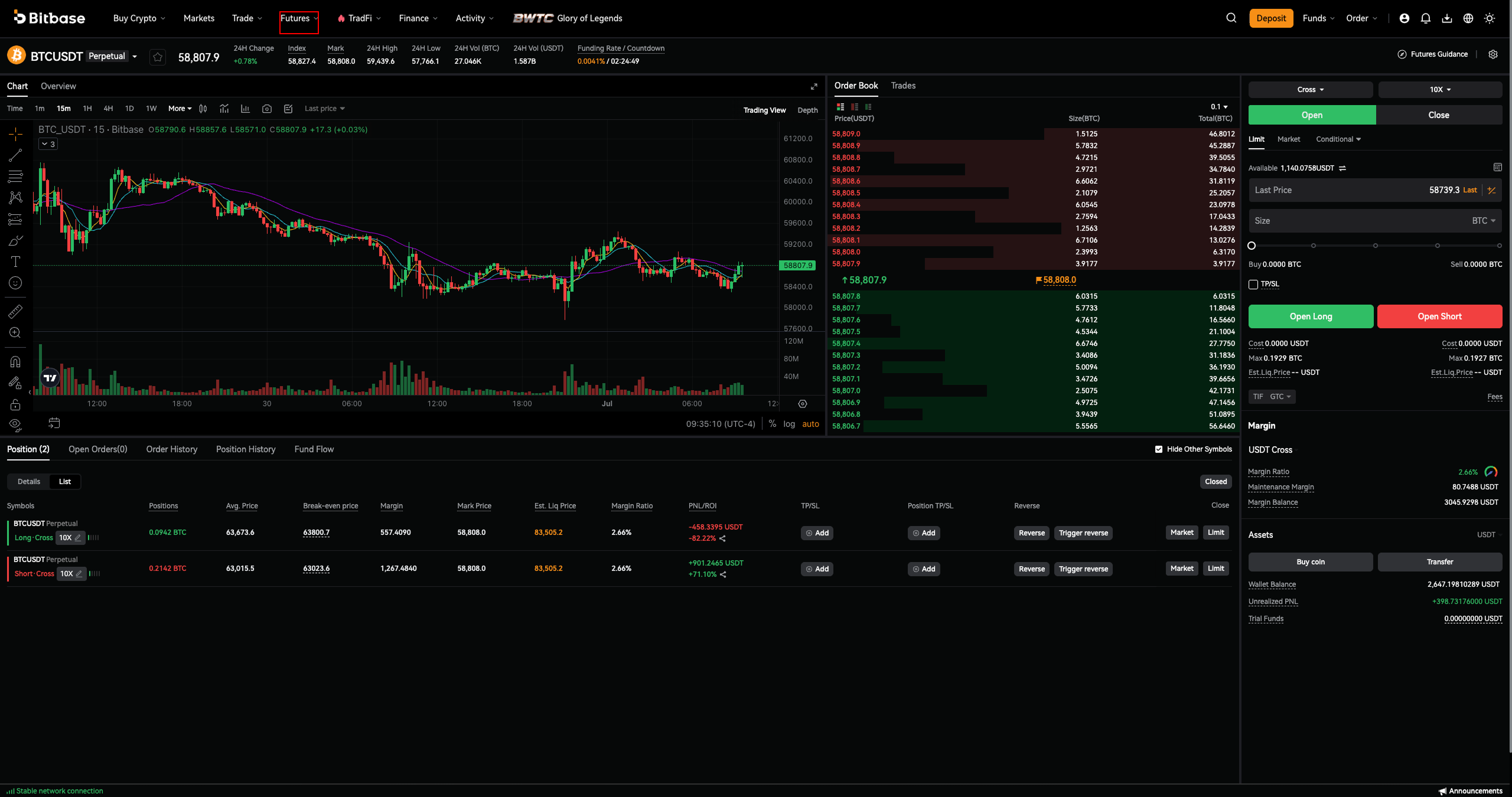Viewport: 1512px width, 797px height.
Task: Click the Open Long button
Action: (1311, 316)
